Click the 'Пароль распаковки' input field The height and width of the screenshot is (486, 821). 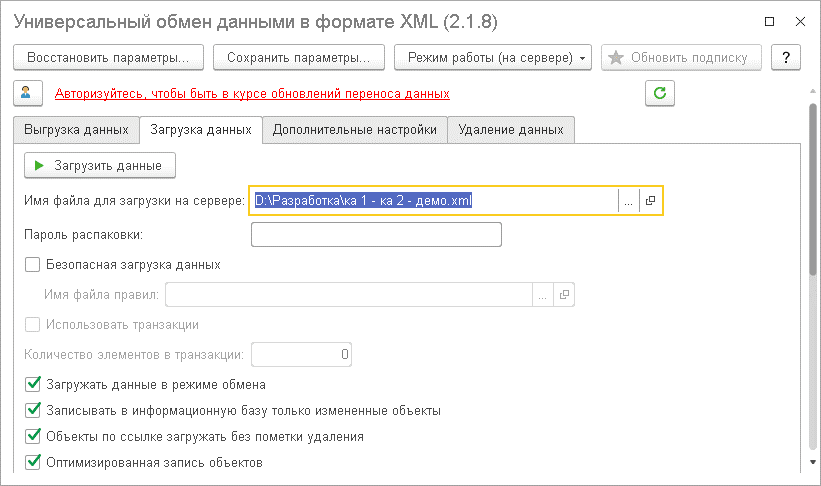click(x=376, y=235)
